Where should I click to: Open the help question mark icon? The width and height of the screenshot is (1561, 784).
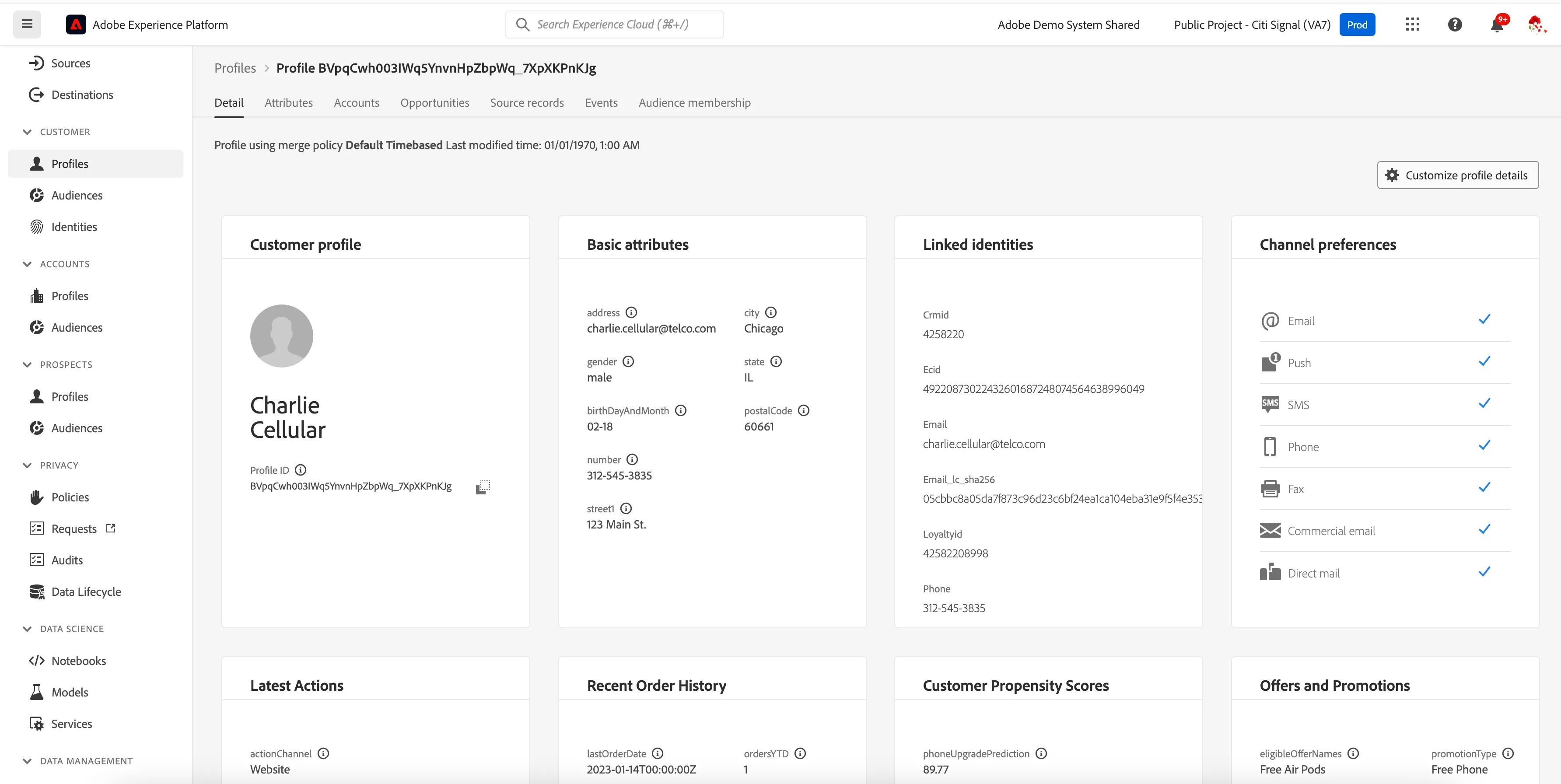pos(1455,24)
